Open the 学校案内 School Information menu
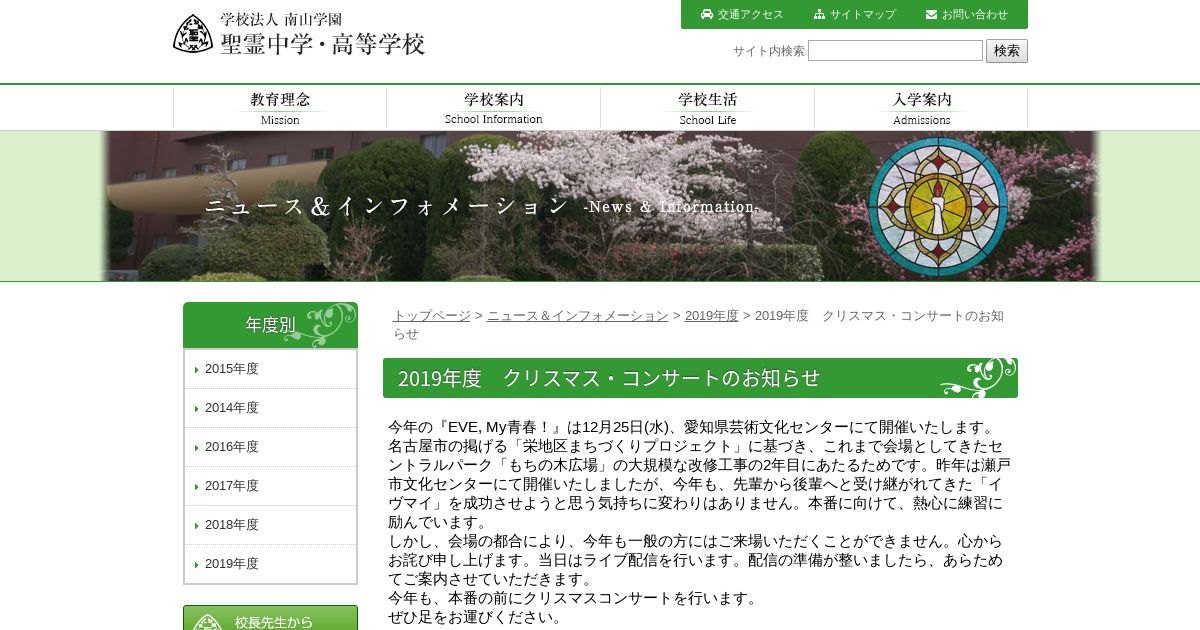 click(x=494, y=108)
